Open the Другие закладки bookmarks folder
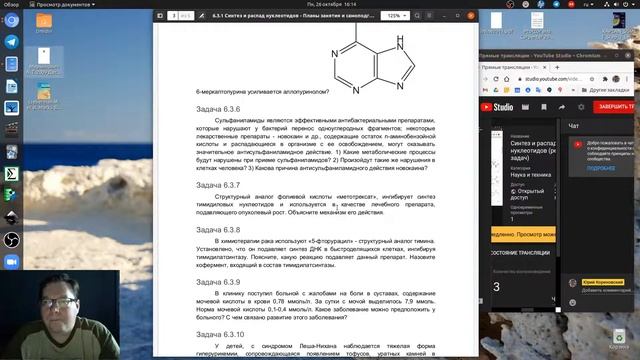This screenshot has width=640, height=360. 606,90
